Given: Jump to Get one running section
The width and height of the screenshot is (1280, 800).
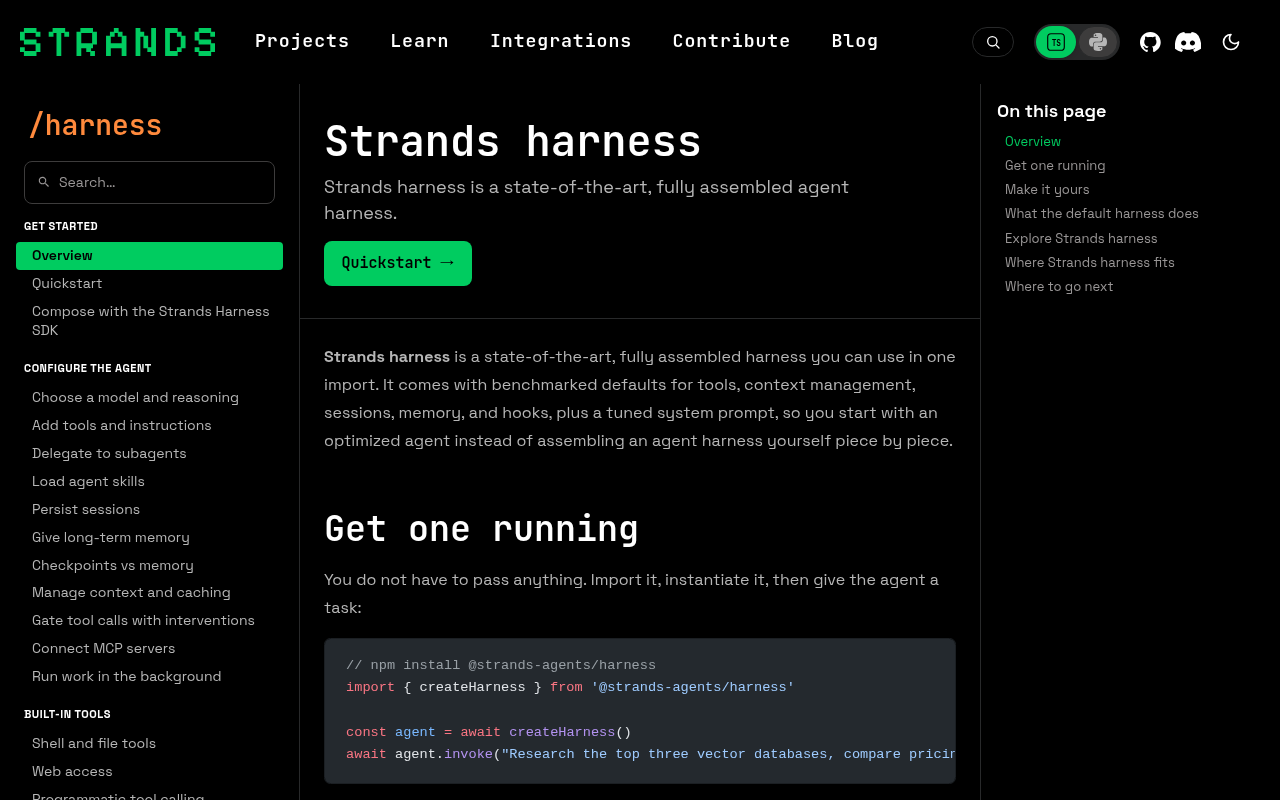Looking at the screenshot, I should 1055,166.
